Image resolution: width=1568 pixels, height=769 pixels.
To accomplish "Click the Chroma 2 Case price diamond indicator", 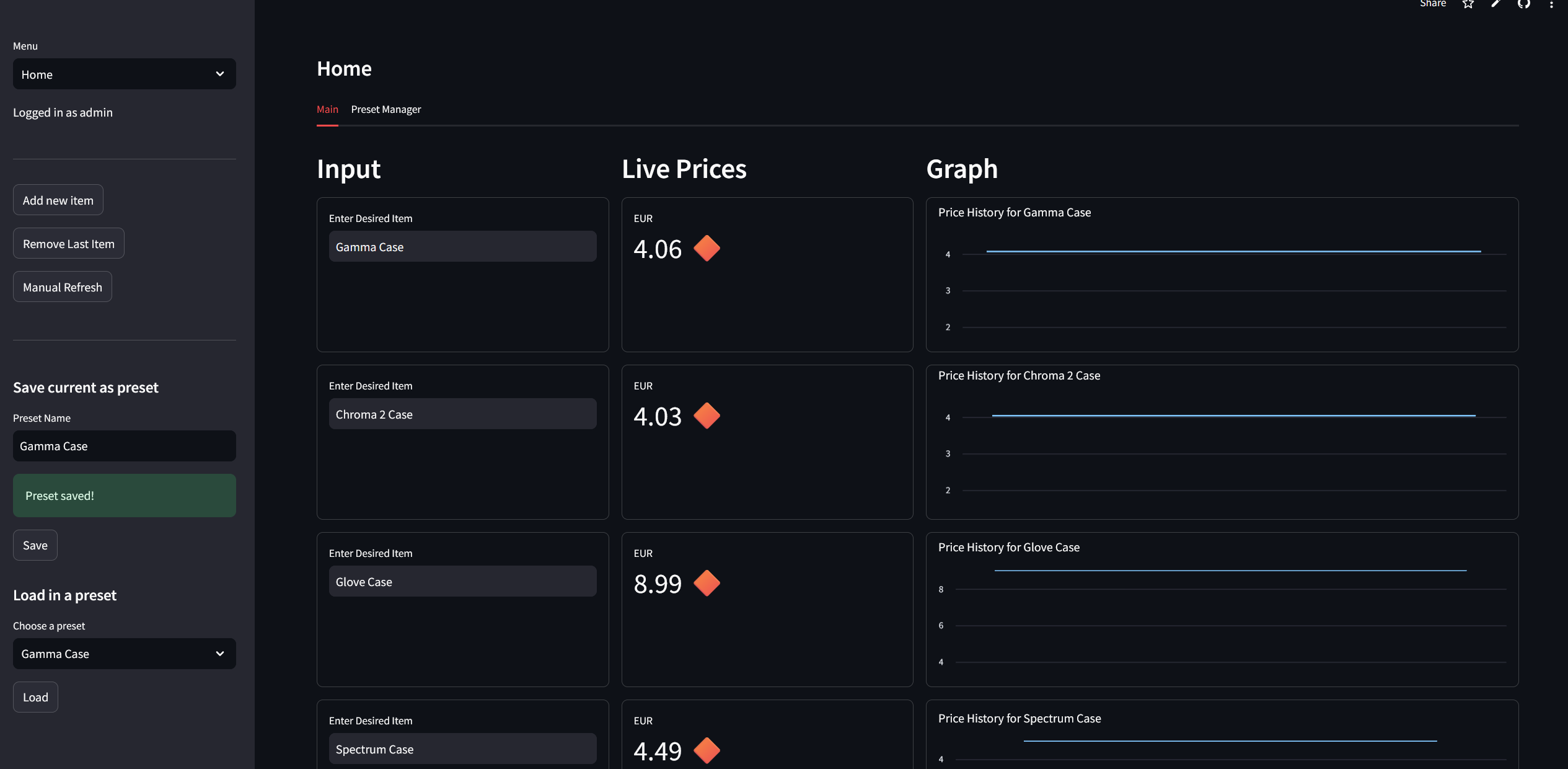I will pyautogui.click(x=707, y=416).
